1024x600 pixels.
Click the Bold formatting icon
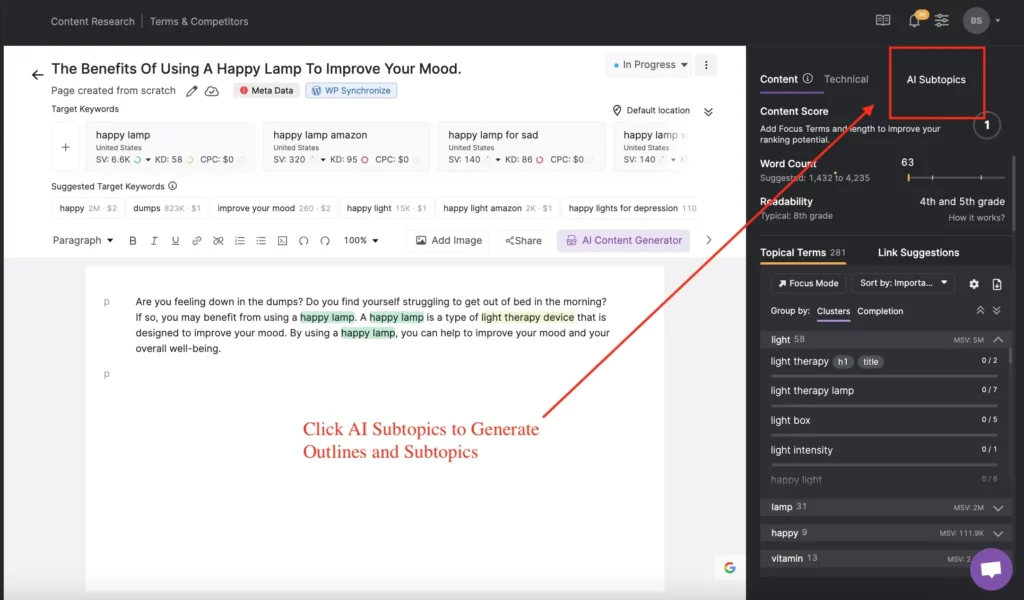[x=133, y=241]
